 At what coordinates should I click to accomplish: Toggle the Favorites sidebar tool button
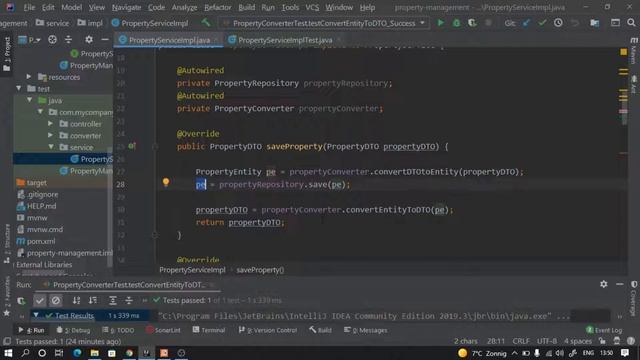pos(7,296)
